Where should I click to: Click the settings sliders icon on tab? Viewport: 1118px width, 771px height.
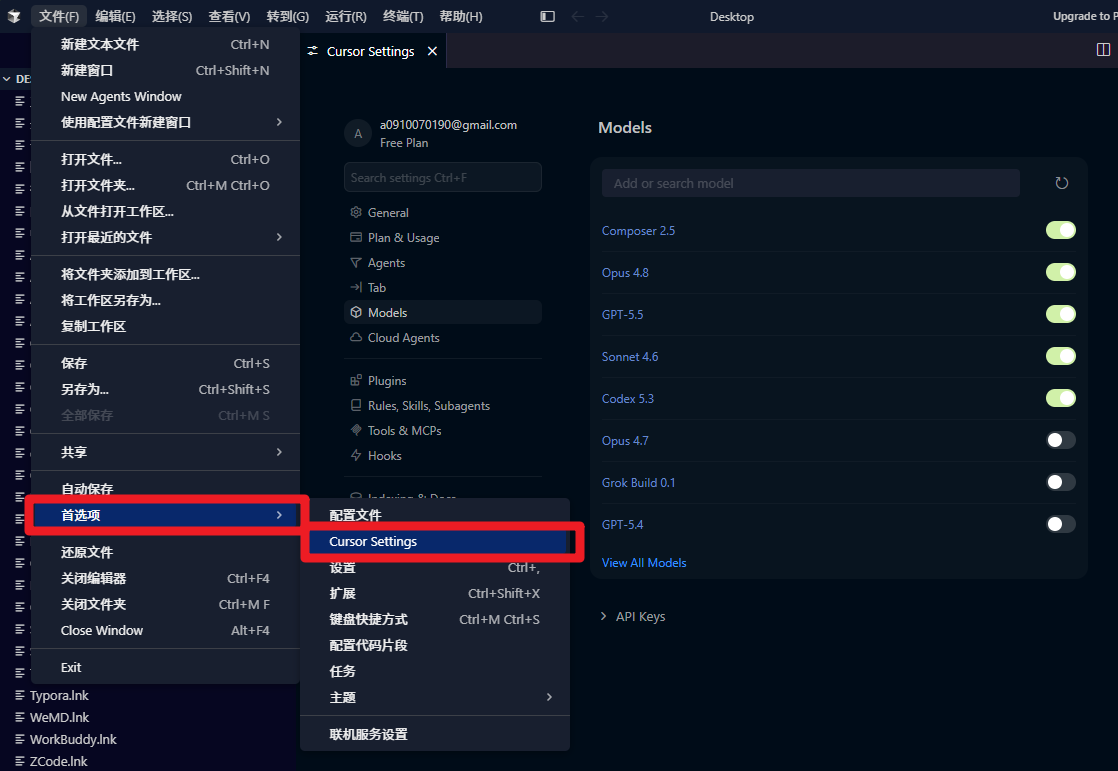312,51
